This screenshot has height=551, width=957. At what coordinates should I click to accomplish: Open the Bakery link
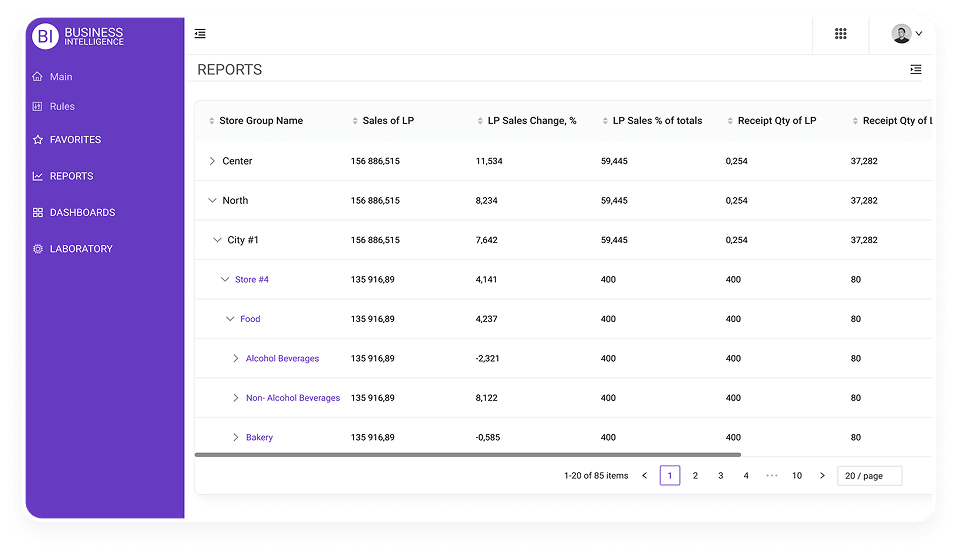click(x=259, y=438)
